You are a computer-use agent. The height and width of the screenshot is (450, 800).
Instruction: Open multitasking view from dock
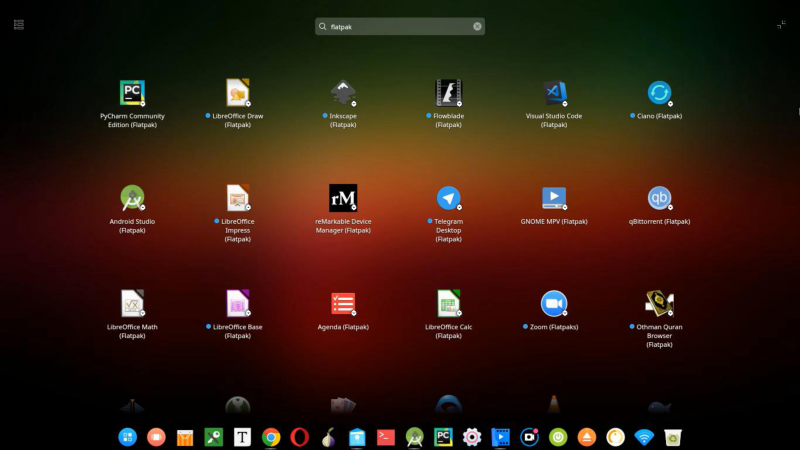click(x=156, y=437)
